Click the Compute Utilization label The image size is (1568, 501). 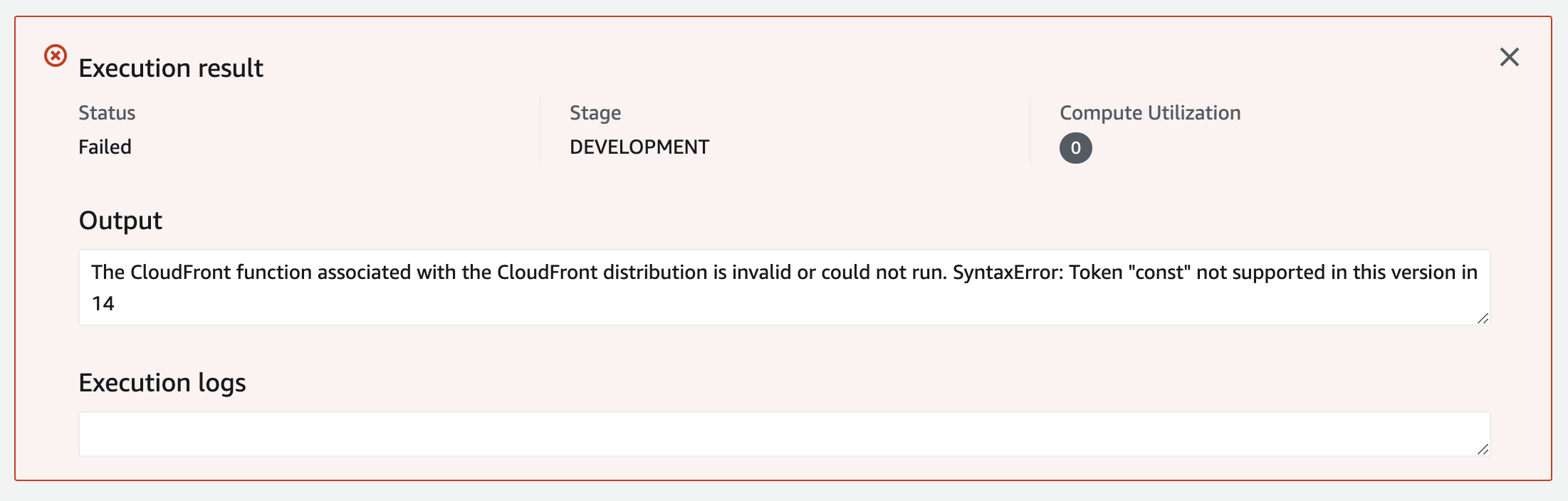click(1150, 112)
